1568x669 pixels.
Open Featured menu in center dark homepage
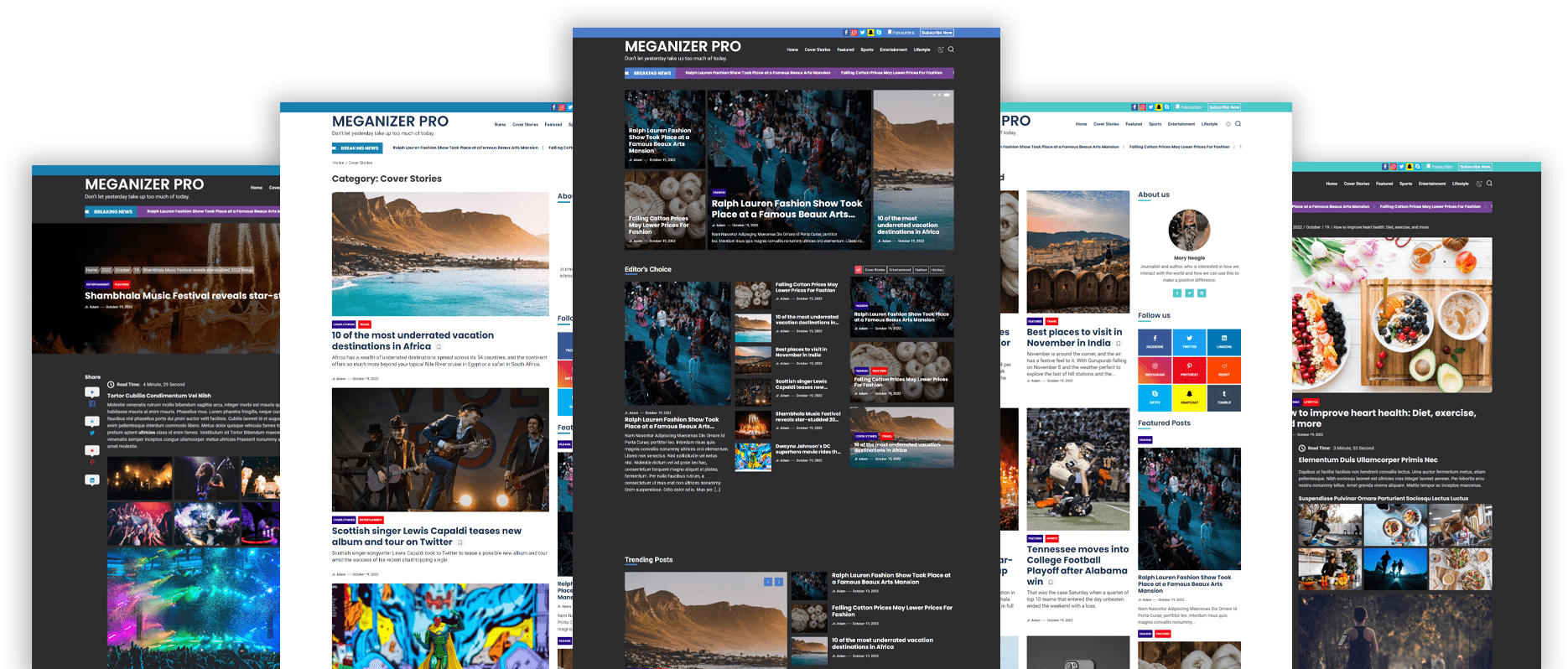point(845,49)
